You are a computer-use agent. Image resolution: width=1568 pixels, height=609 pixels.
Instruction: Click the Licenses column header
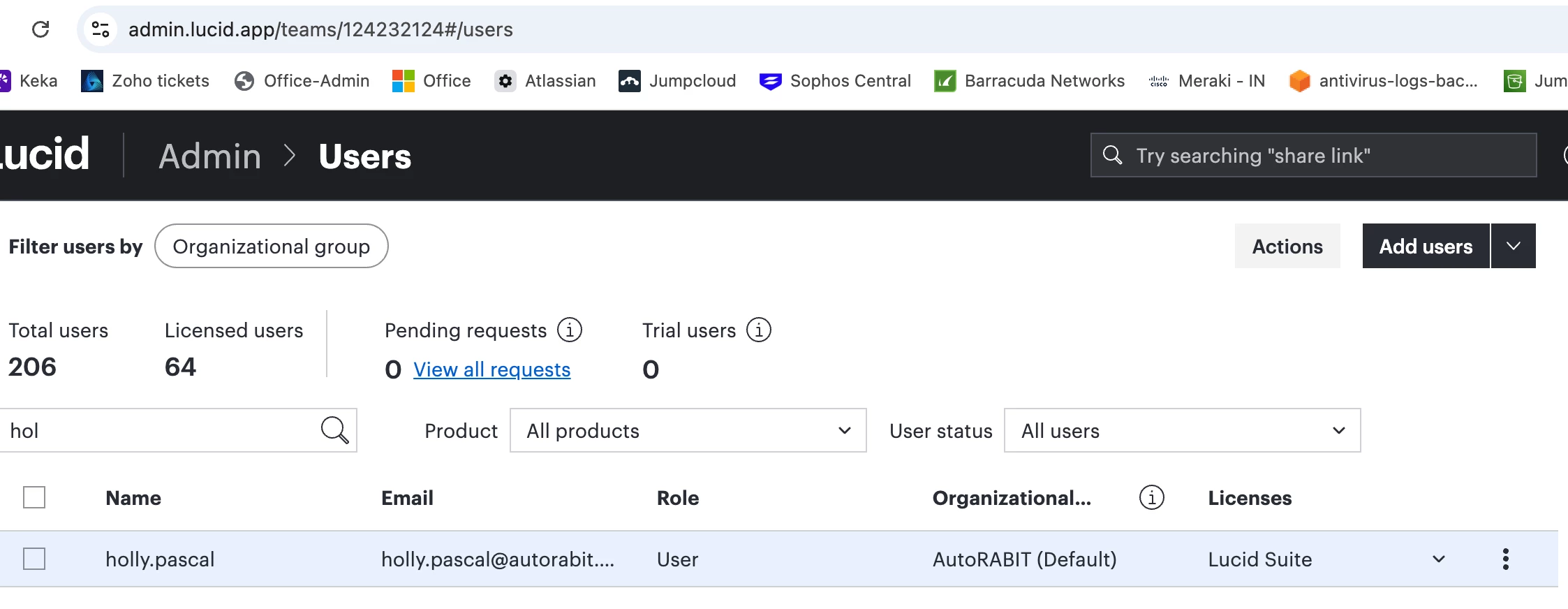1250,498
